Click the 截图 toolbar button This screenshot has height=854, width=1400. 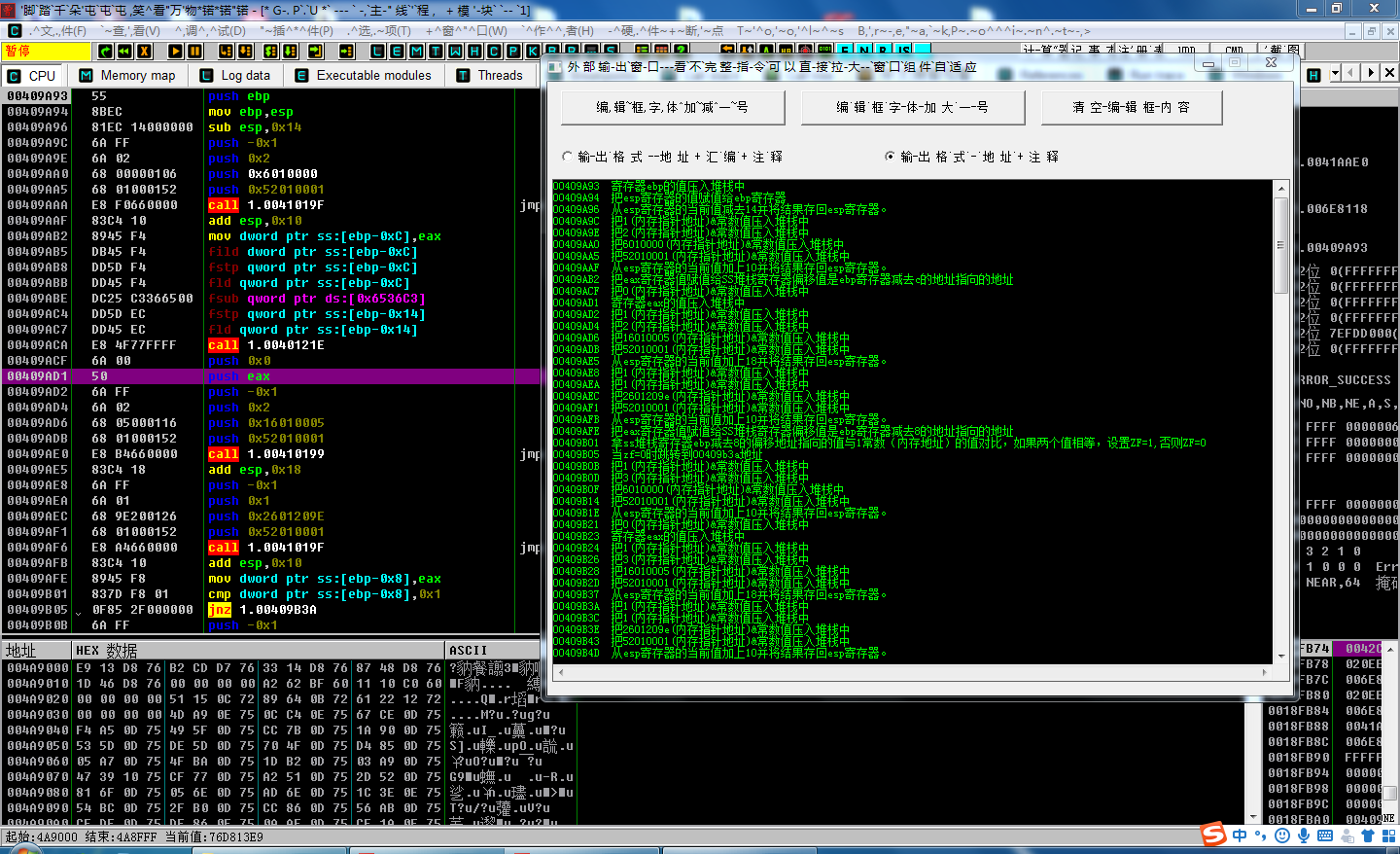(x=1283, y=50)
